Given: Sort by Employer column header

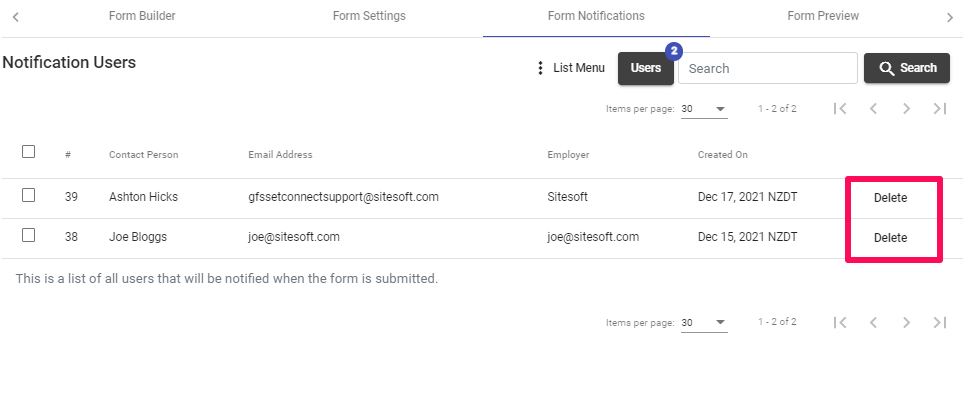Looking at the screenshot, I should [x=568, y=155].
